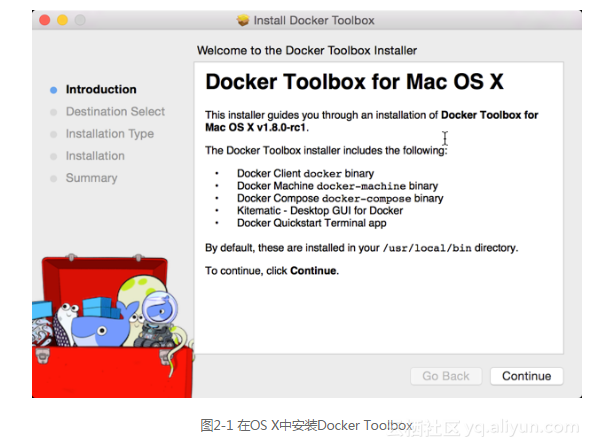
Task: Click the '/usr/local/bin' path text
Action: click(x=427, y=248)
